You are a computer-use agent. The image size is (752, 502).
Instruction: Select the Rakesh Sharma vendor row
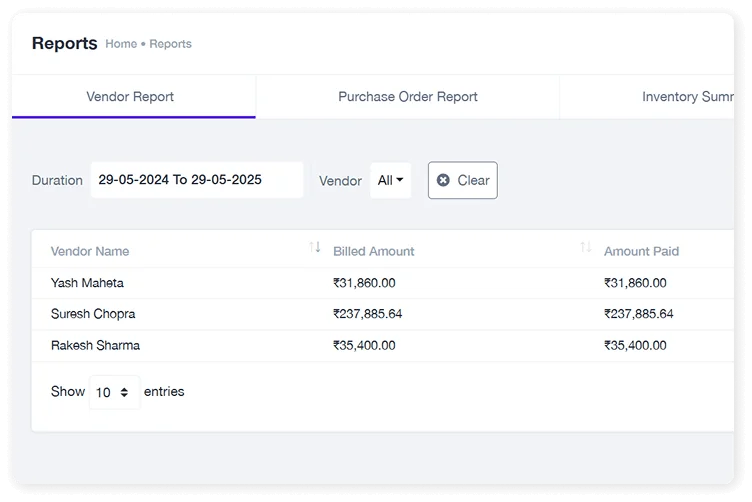pos(383,346)
